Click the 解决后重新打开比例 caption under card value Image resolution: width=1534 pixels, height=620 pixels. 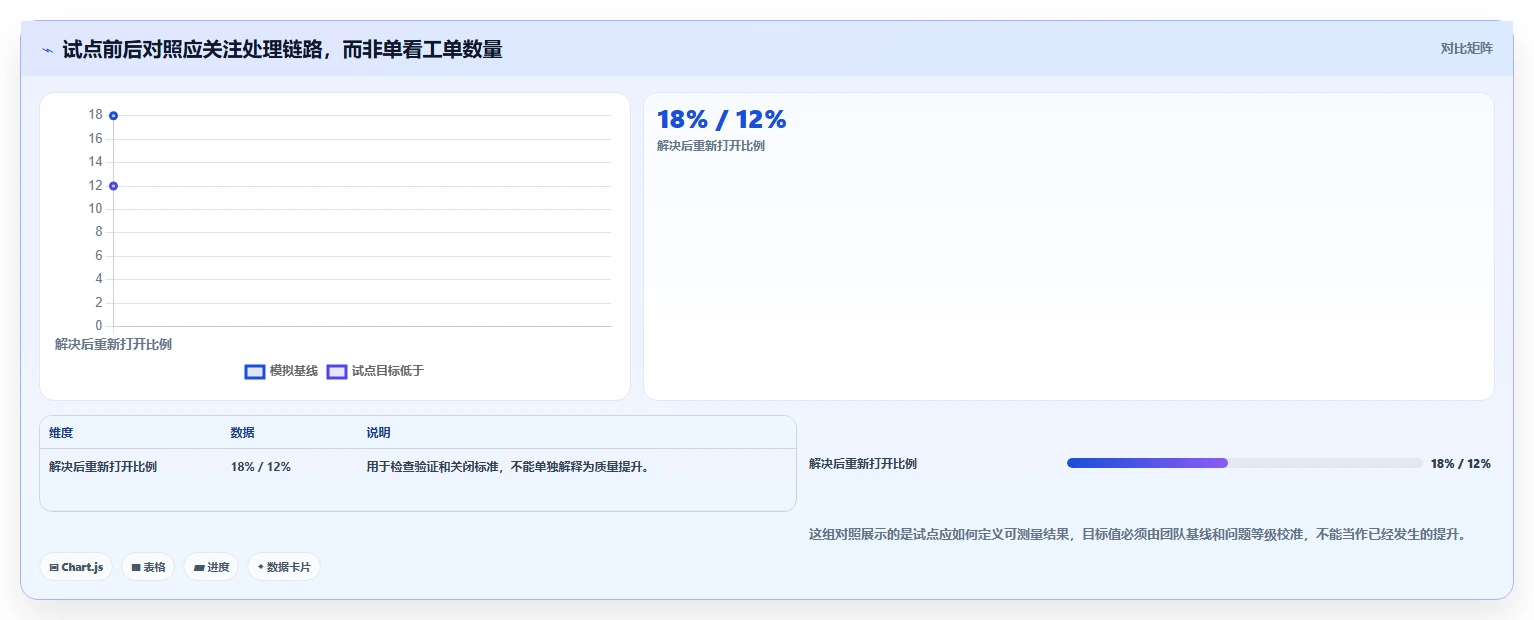click(711, 146)
